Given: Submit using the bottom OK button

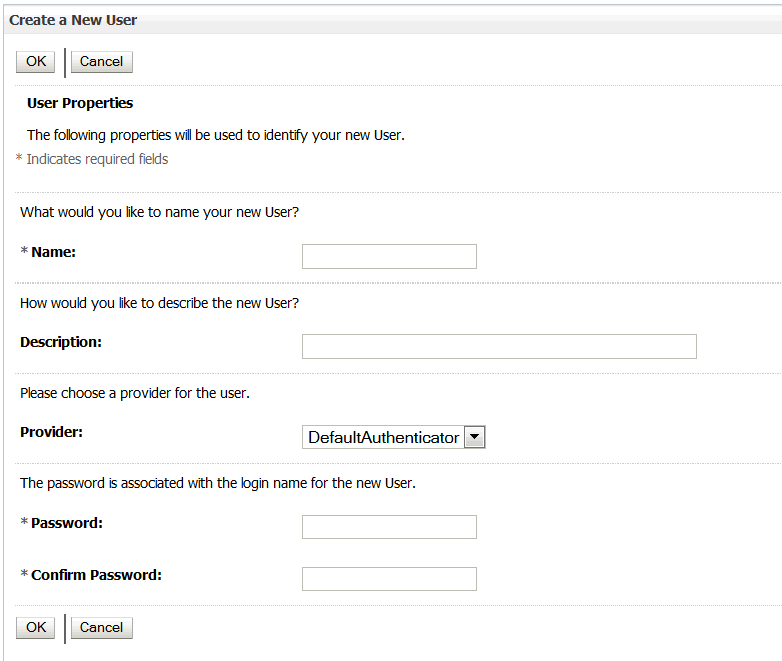Looking at the screenshot, I should [35, 628].
